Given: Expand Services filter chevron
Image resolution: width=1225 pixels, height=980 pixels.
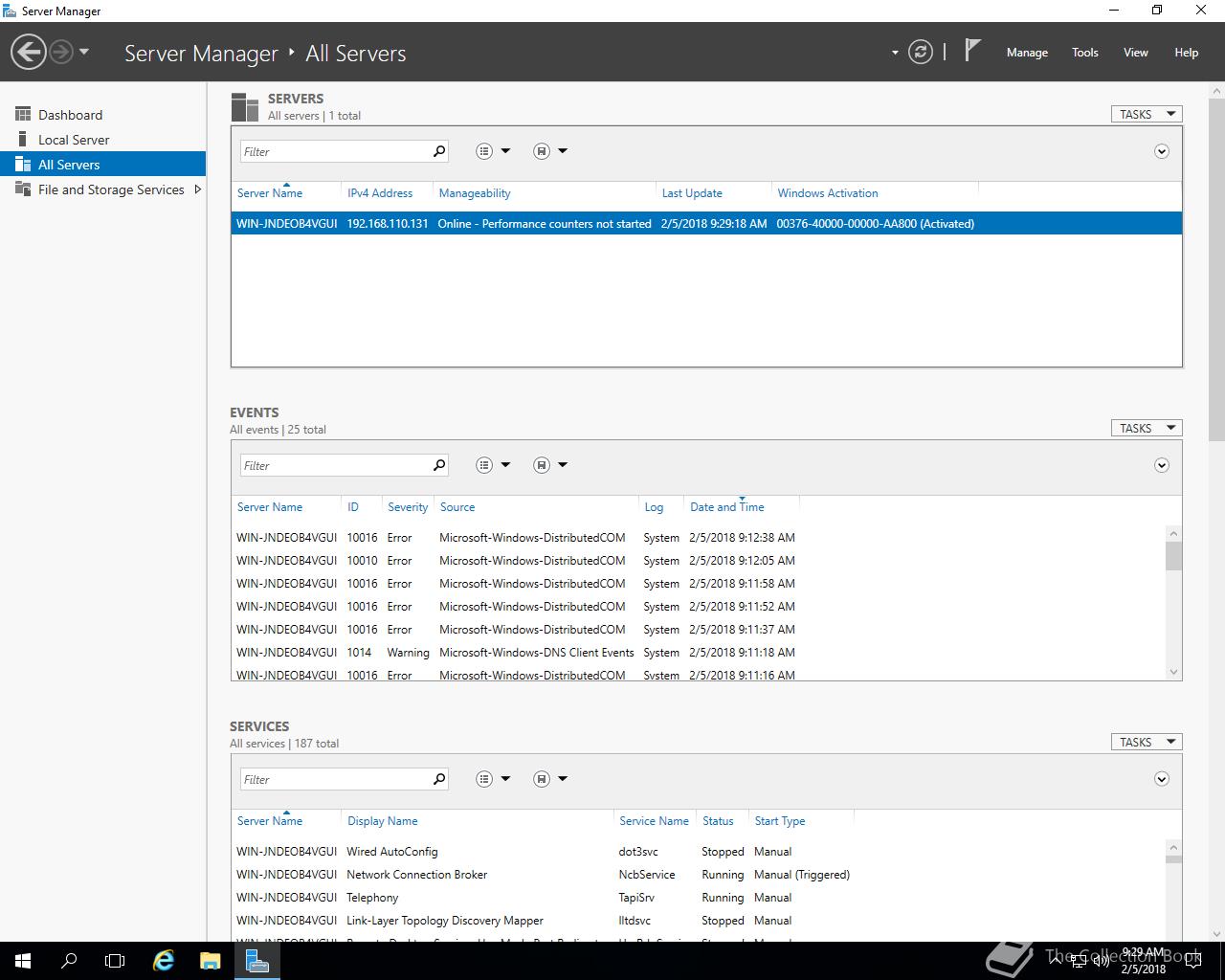Looking at the screenshot, I should (x=1162, y=779).
